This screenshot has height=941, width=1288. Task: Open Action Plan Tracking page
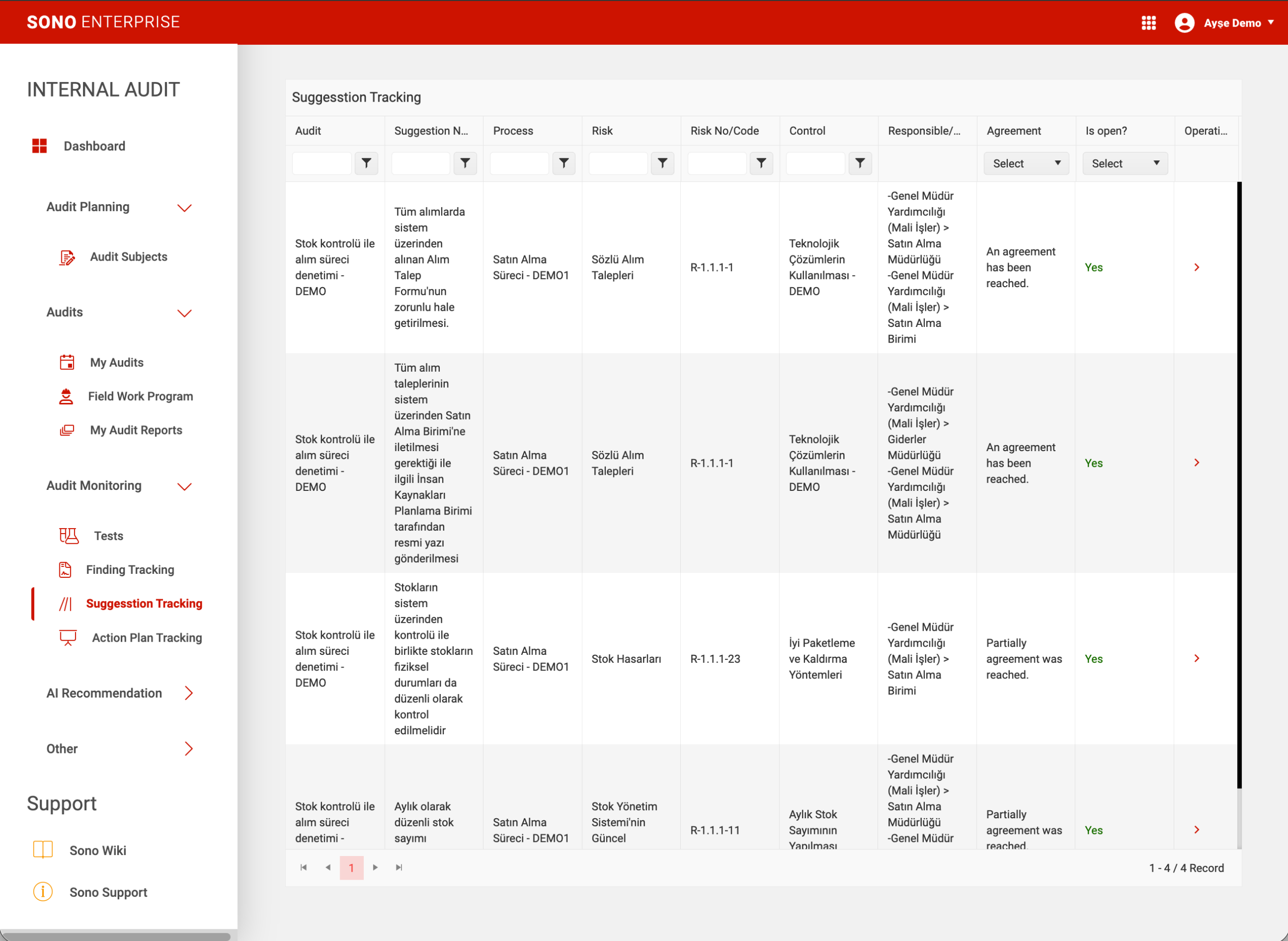point(146,637)
